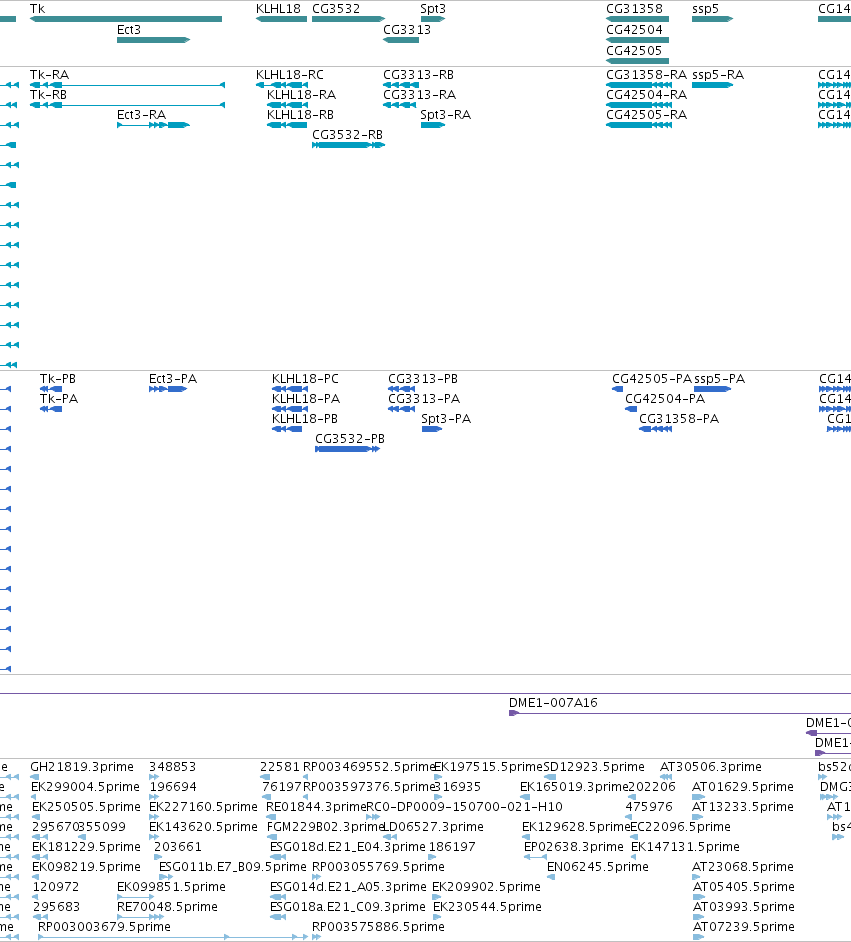The image size is (851, 942).
Task: Select the Tk-RB transcript label
Action: [x=48, y=95]
